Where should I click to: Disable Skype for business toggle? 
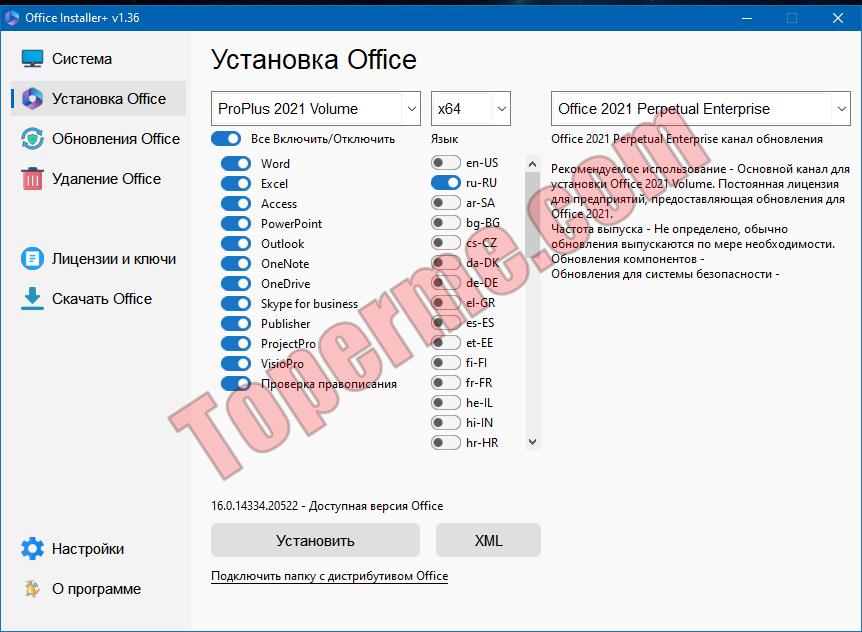[x=236, y=303]
